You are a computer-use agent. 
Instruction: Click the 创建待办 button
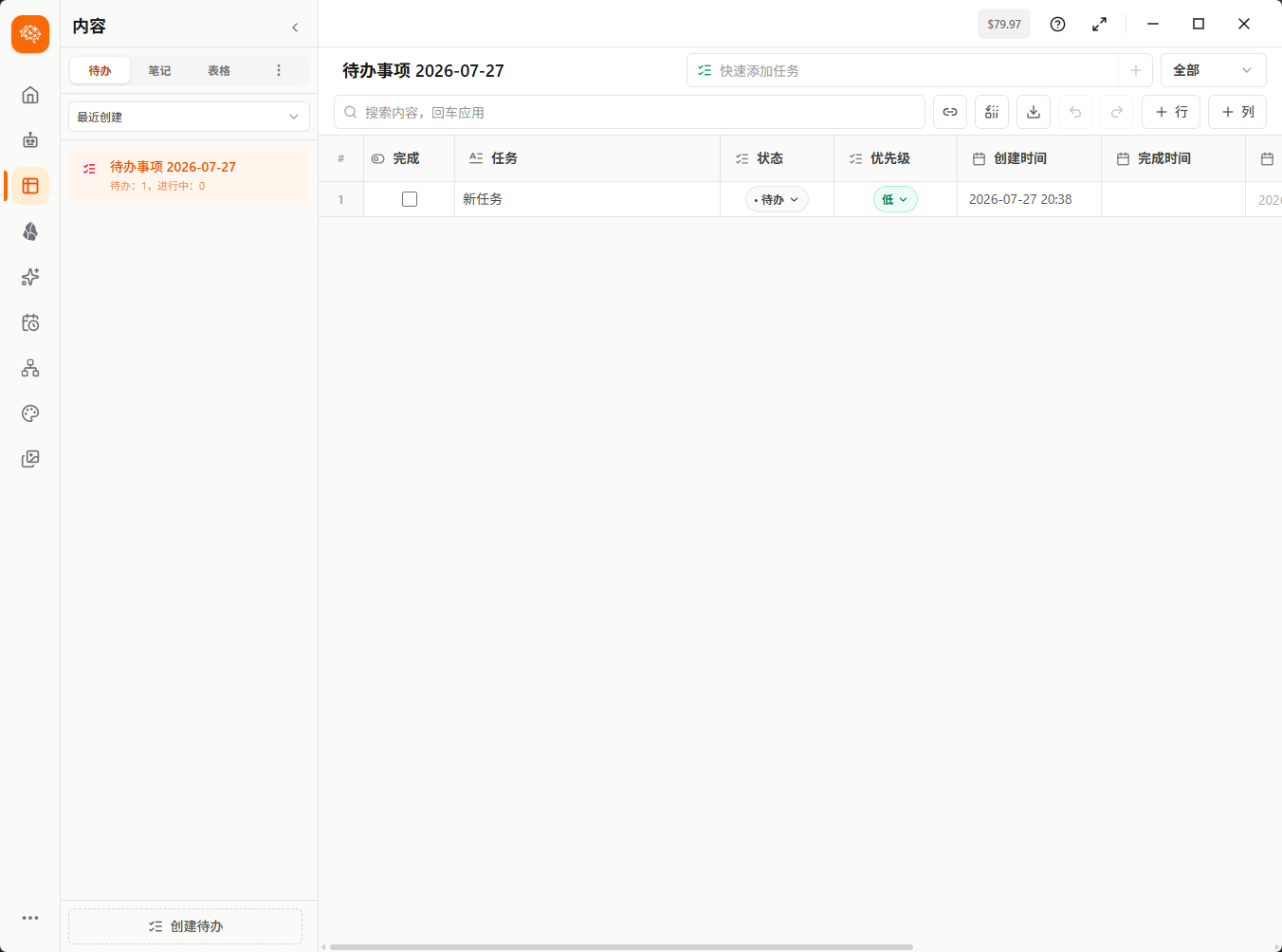[x=185, y=926]
